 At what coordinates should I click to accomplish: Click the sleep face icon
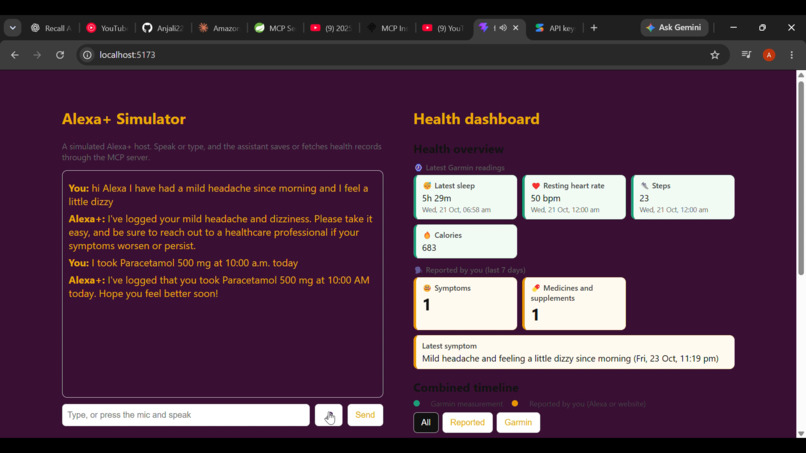point(427,186)
